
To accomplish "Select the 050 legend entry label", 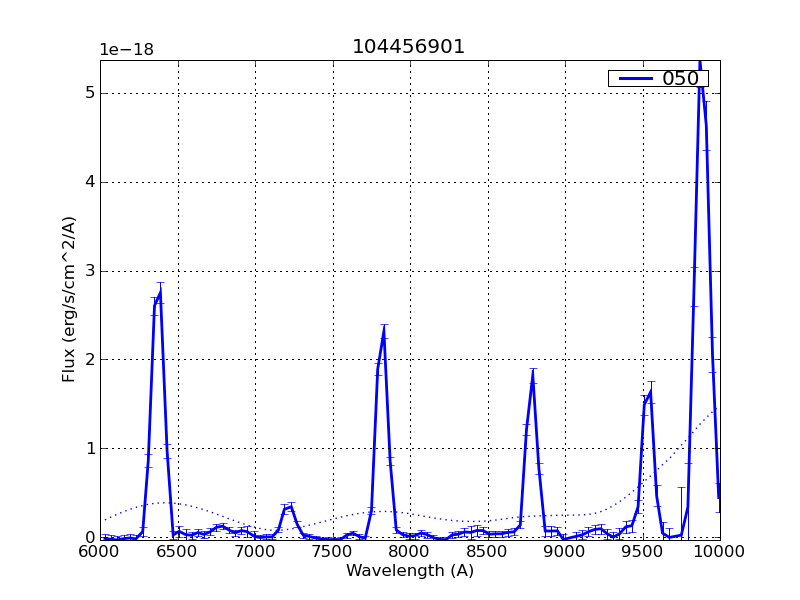I will click(x=680, y=79).
